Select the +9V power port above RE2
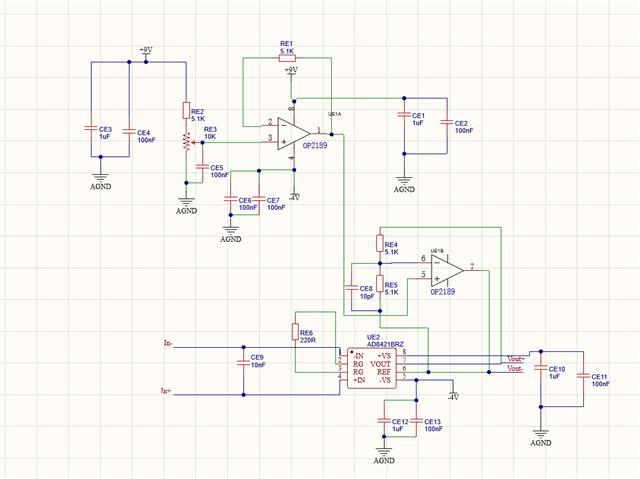640x479 pixels. [146, 53]
